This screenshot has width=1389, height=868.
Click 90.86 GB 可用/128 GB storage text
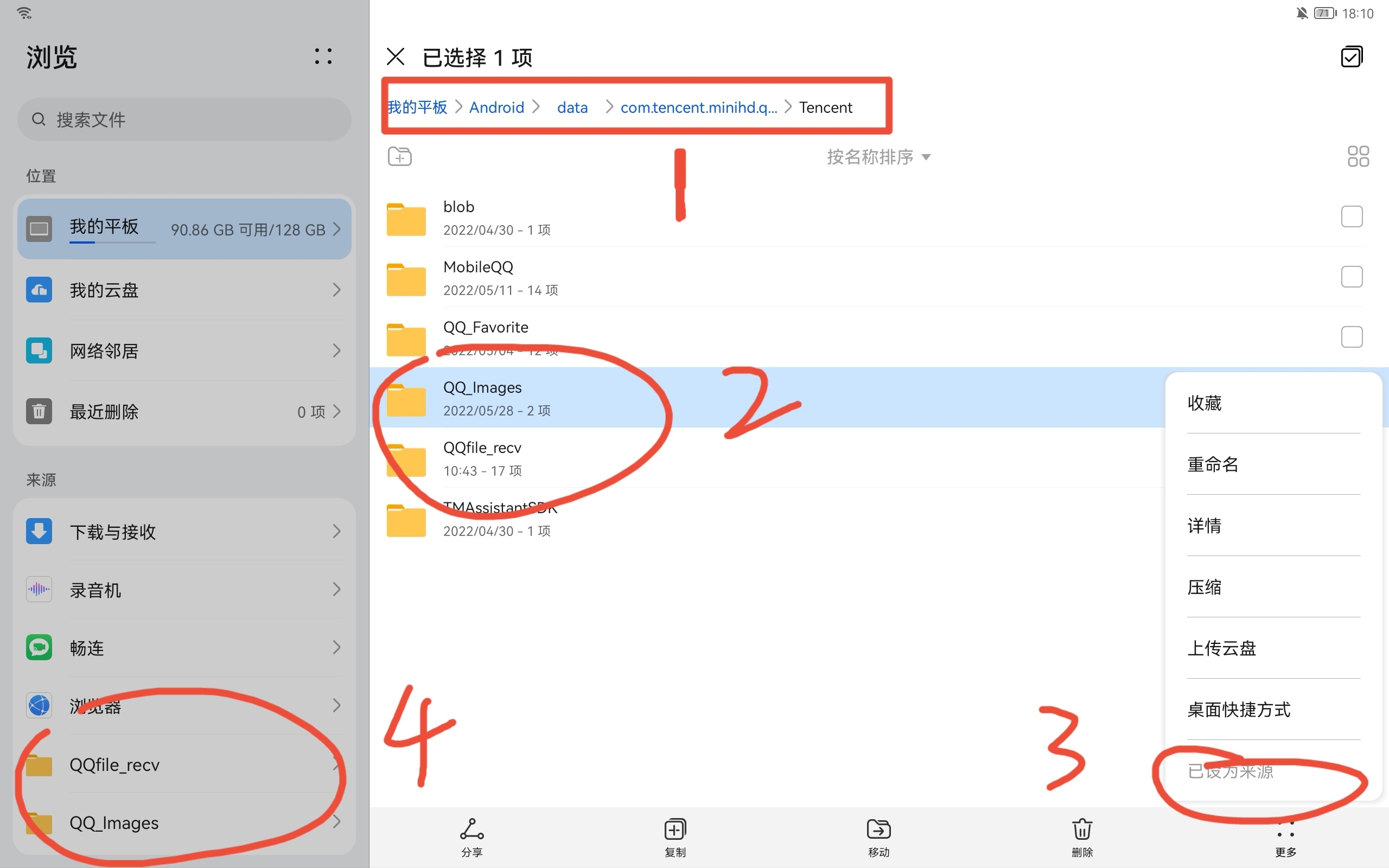click(248, 229)
